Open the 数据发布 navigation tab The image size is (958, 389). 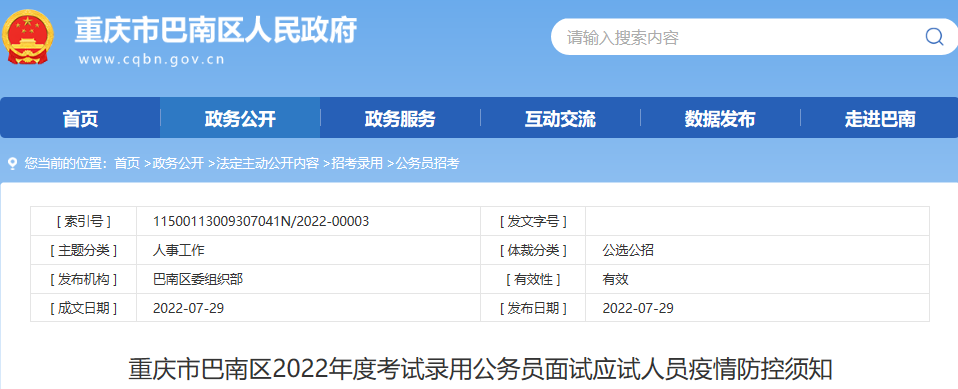tap(720, 118)
